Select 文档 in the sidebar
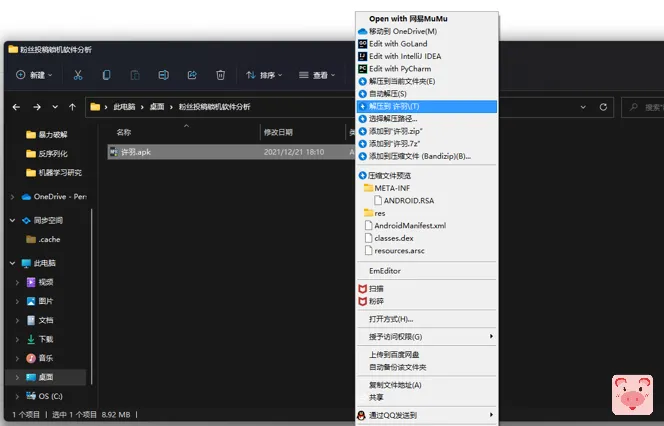The width and height of the screenshot is (664, 426). 40,321
